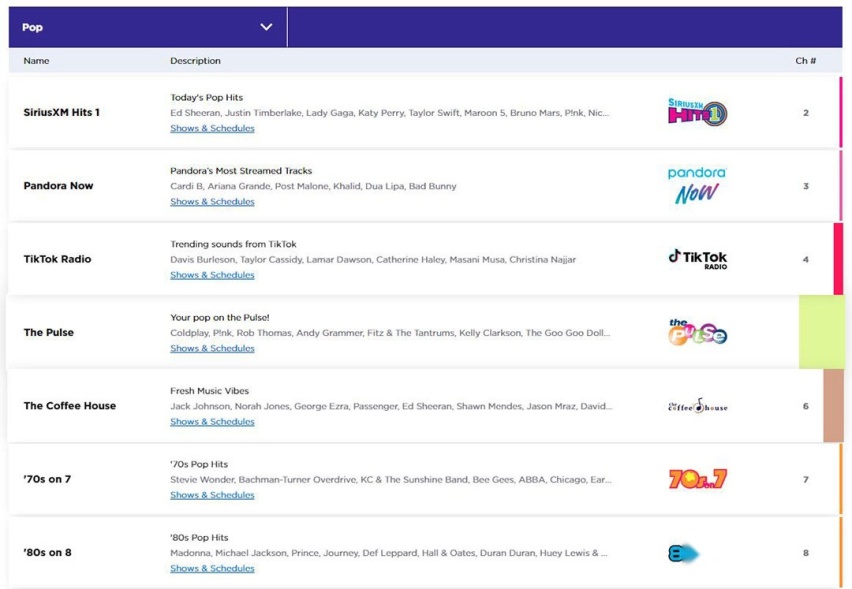The height and width of the screenshot is (589, 852).
Task: Open Shows & Schedules for The Coffee House
Action: click(x=212, y=422)
